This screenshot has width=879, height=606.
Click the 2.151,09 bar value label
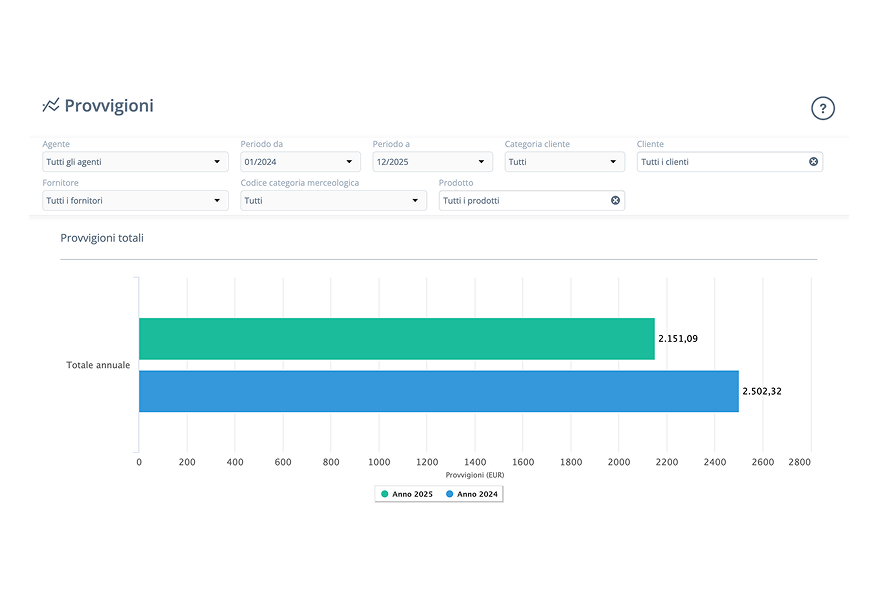pos(678,339)
